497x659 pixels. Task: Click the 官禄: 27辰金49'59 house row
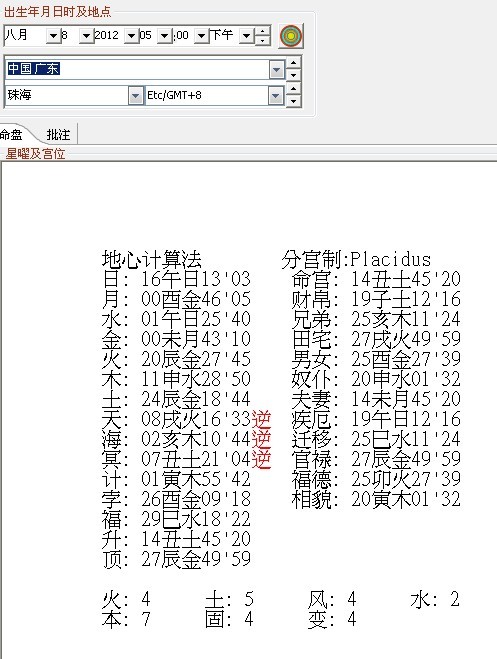376,459
